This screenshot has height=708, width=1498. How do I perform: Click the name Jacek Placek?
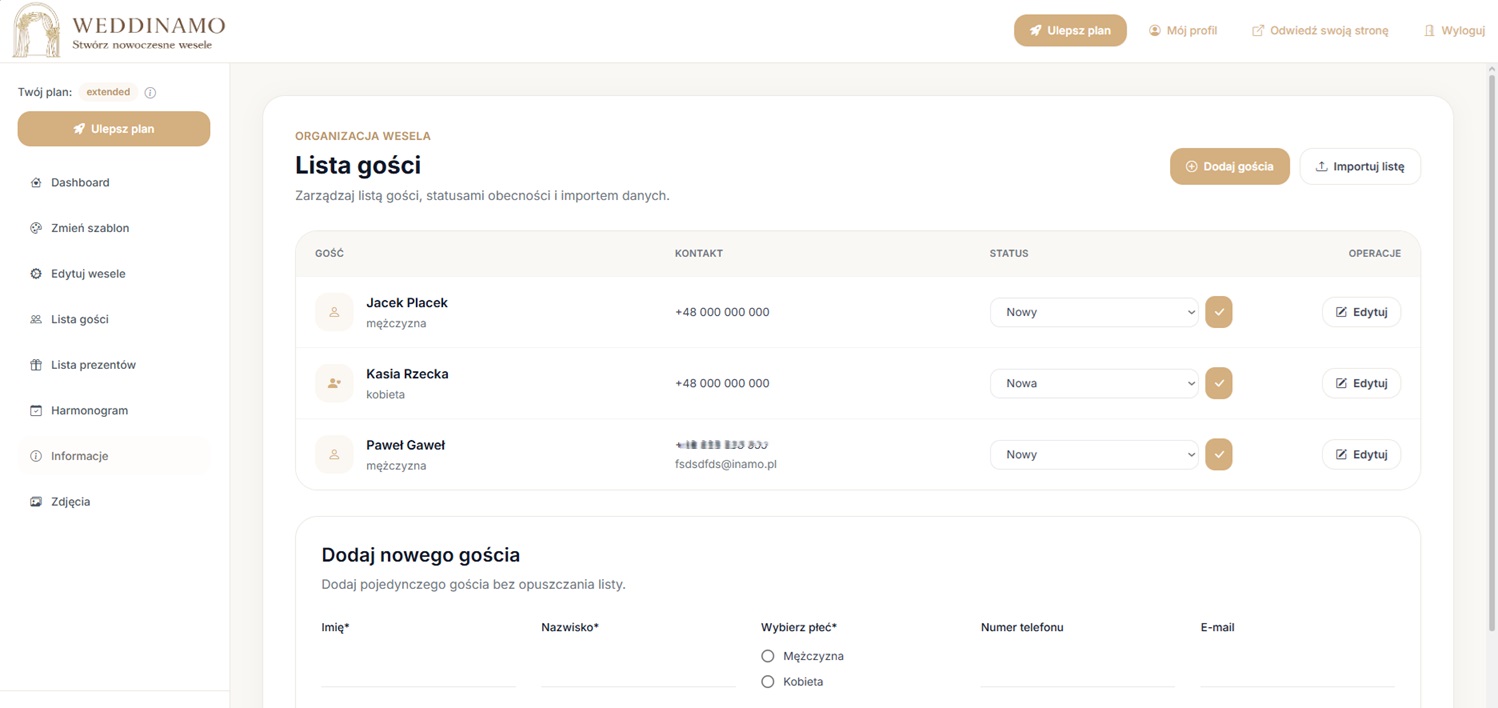pos(407,303)
